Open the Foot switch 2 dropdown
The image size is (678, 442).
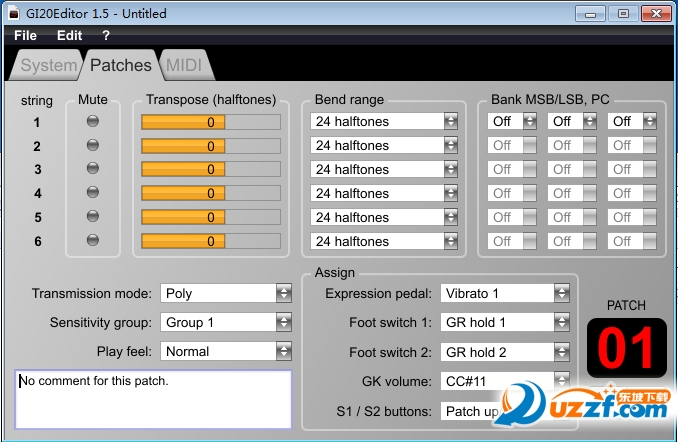click(x=505, y=352)
